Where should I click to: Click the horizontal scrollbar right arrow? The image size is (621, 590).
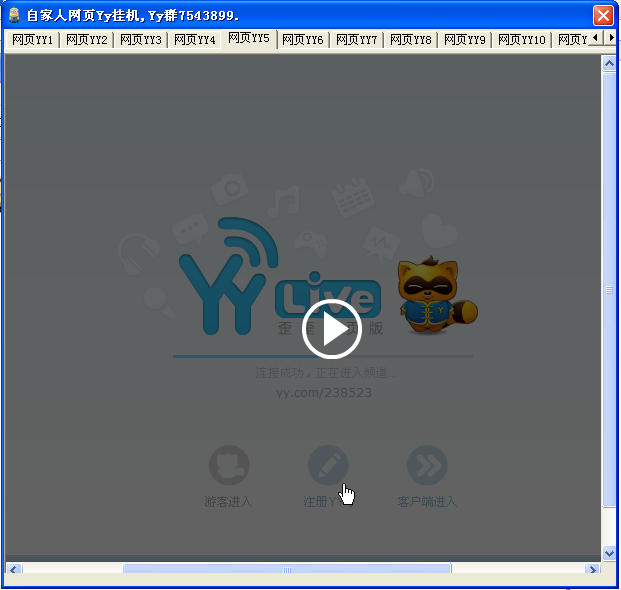pos(592,569)
